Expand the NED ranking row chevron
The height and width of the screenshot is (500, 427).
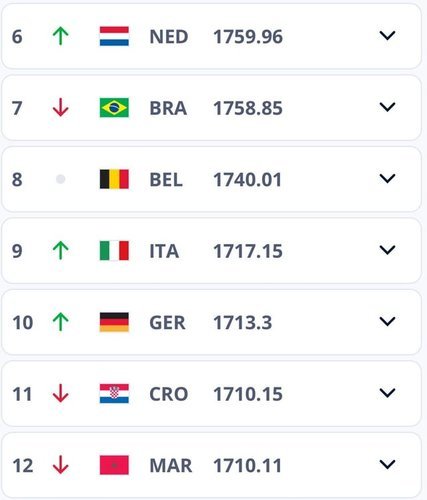[x=387, y=35]
